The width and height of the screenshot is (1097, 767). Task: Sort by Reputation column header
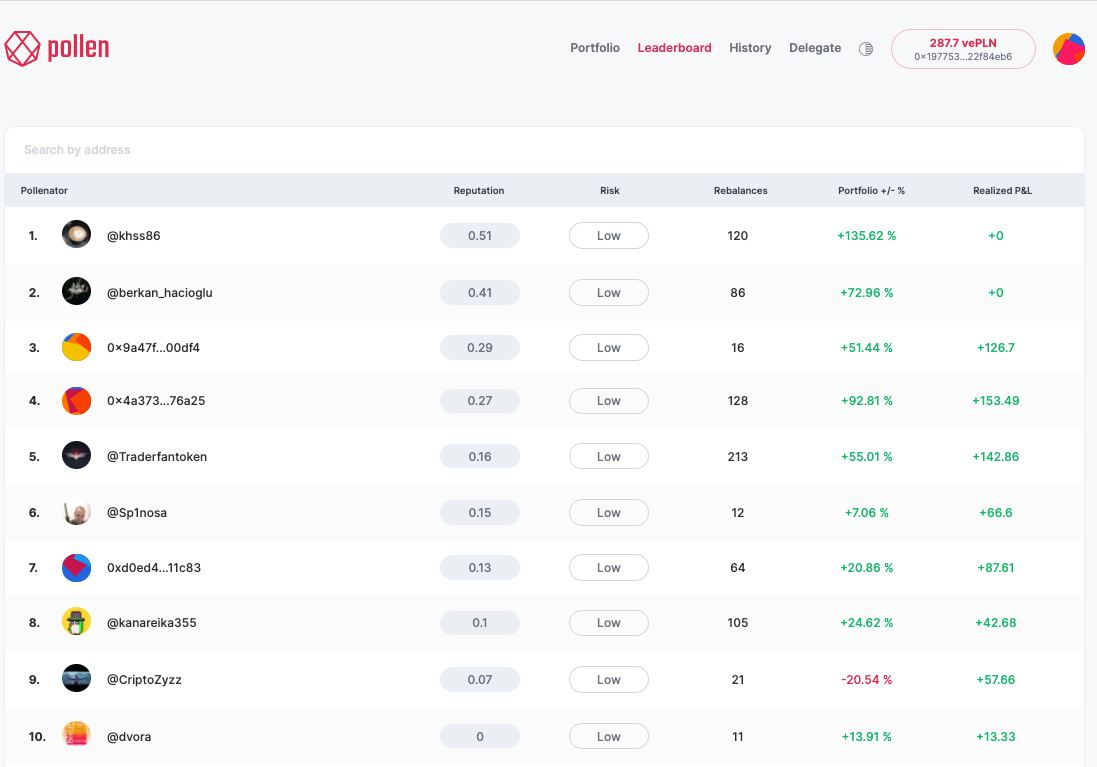click(x=479, y=191)
